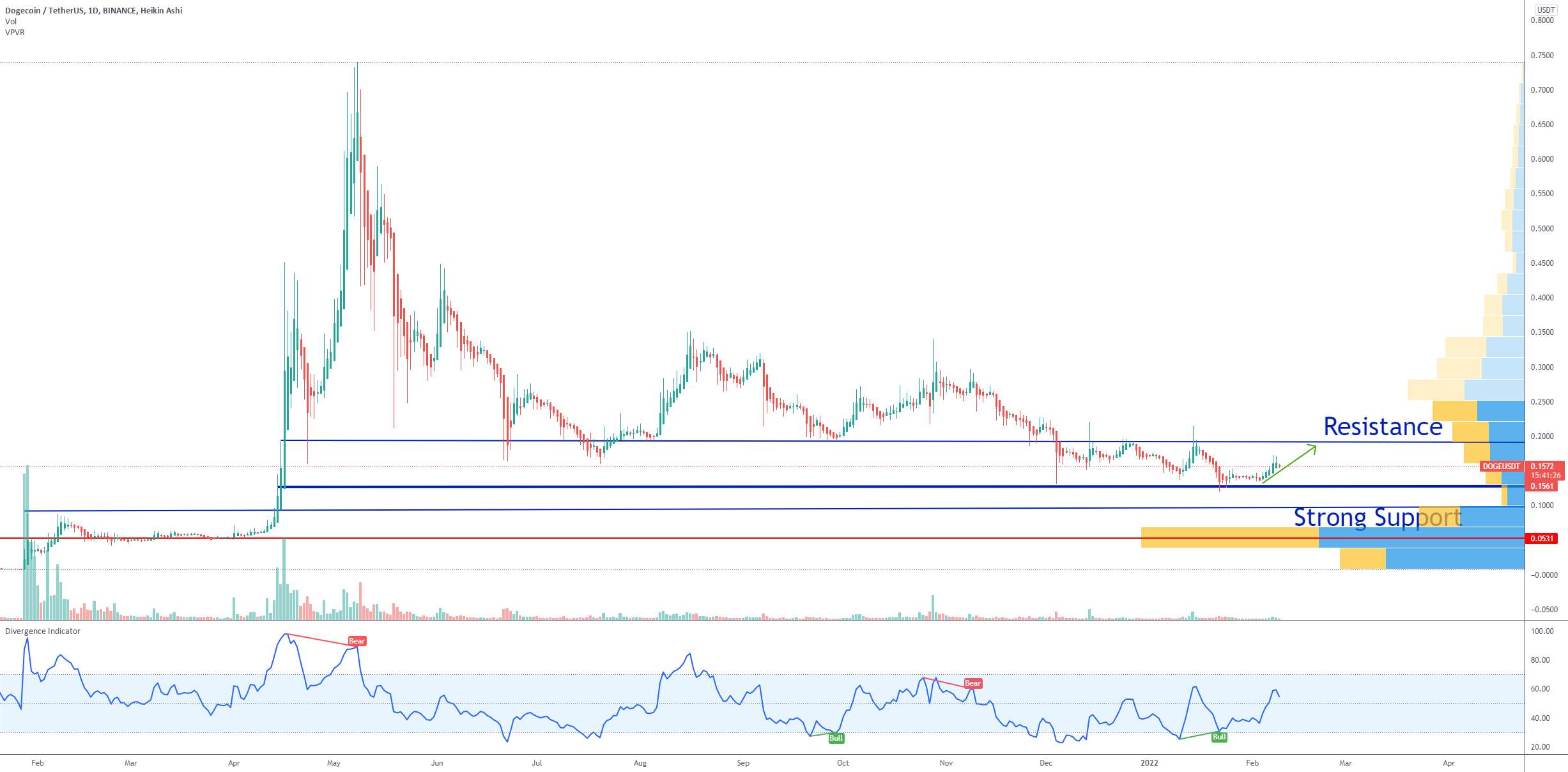
Task: Select the red horizontal line at 0.0531
Action: [762, 538]
